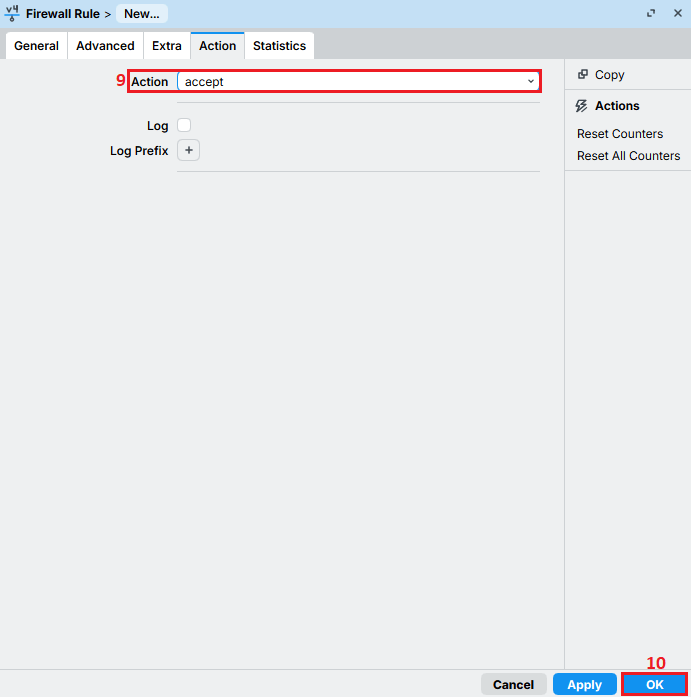The height and width of the screenshot is (697, 691).
Task: Click the Cancel button
Action: pyautogui.click(x=514, y=684)
